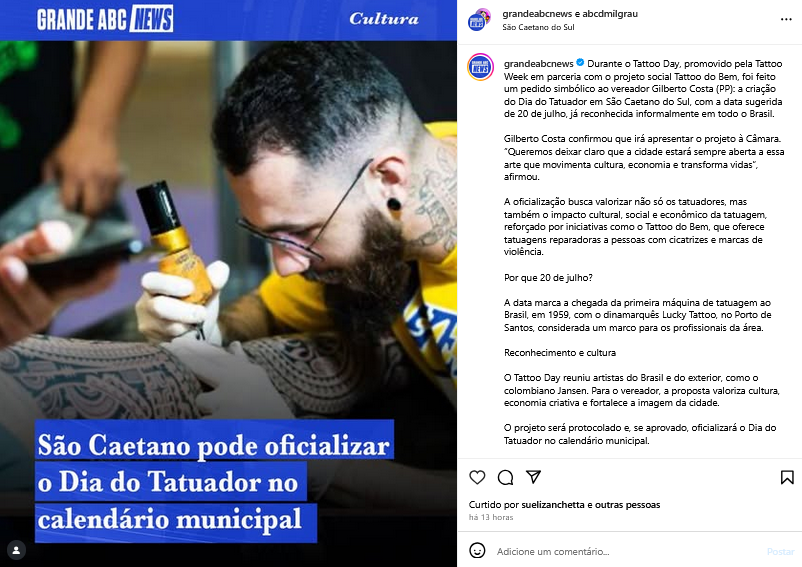Viewport: 802px width, 567px height.
Task: Open suelizanchetta's profile from likes line
Action: coord(554,505)
